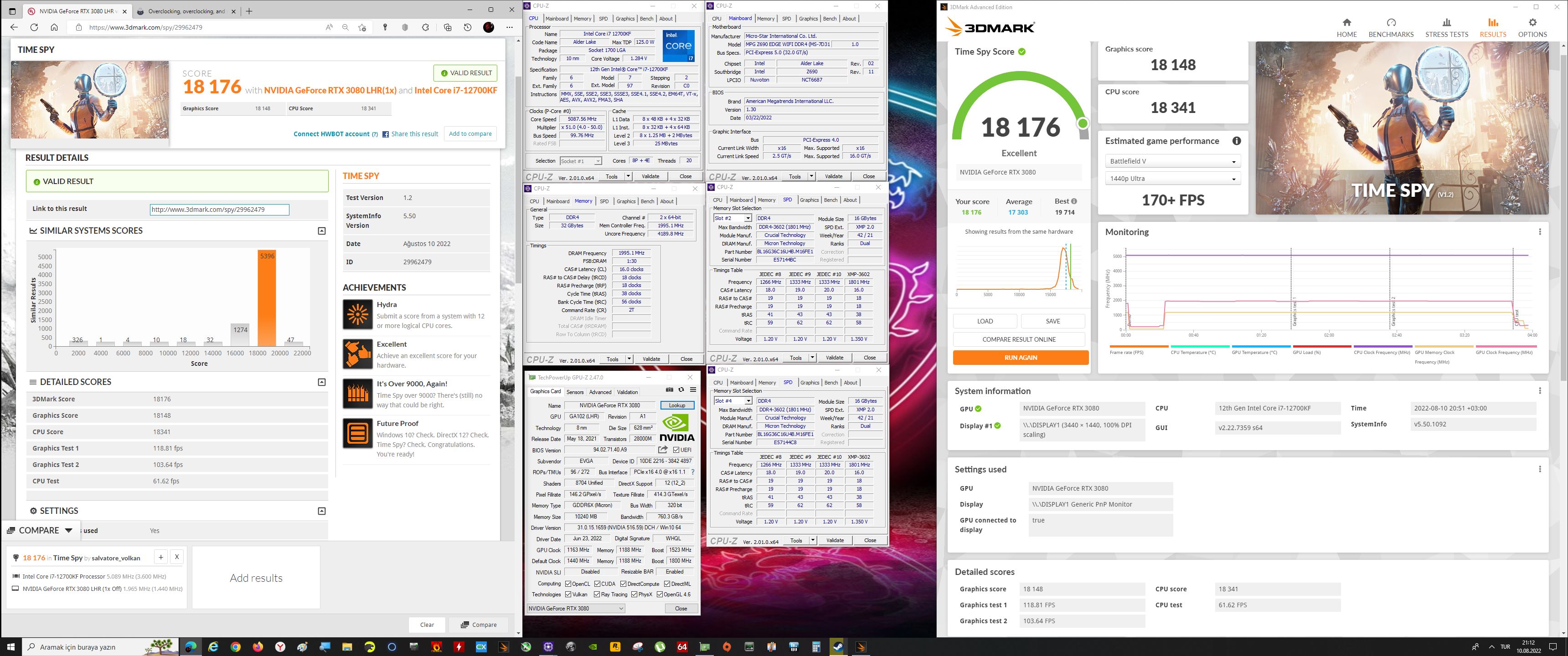This screenshot has height=656, width=1568.
Task: Open the browser extensions puzzle icon
Action: (x=425, y=27)
